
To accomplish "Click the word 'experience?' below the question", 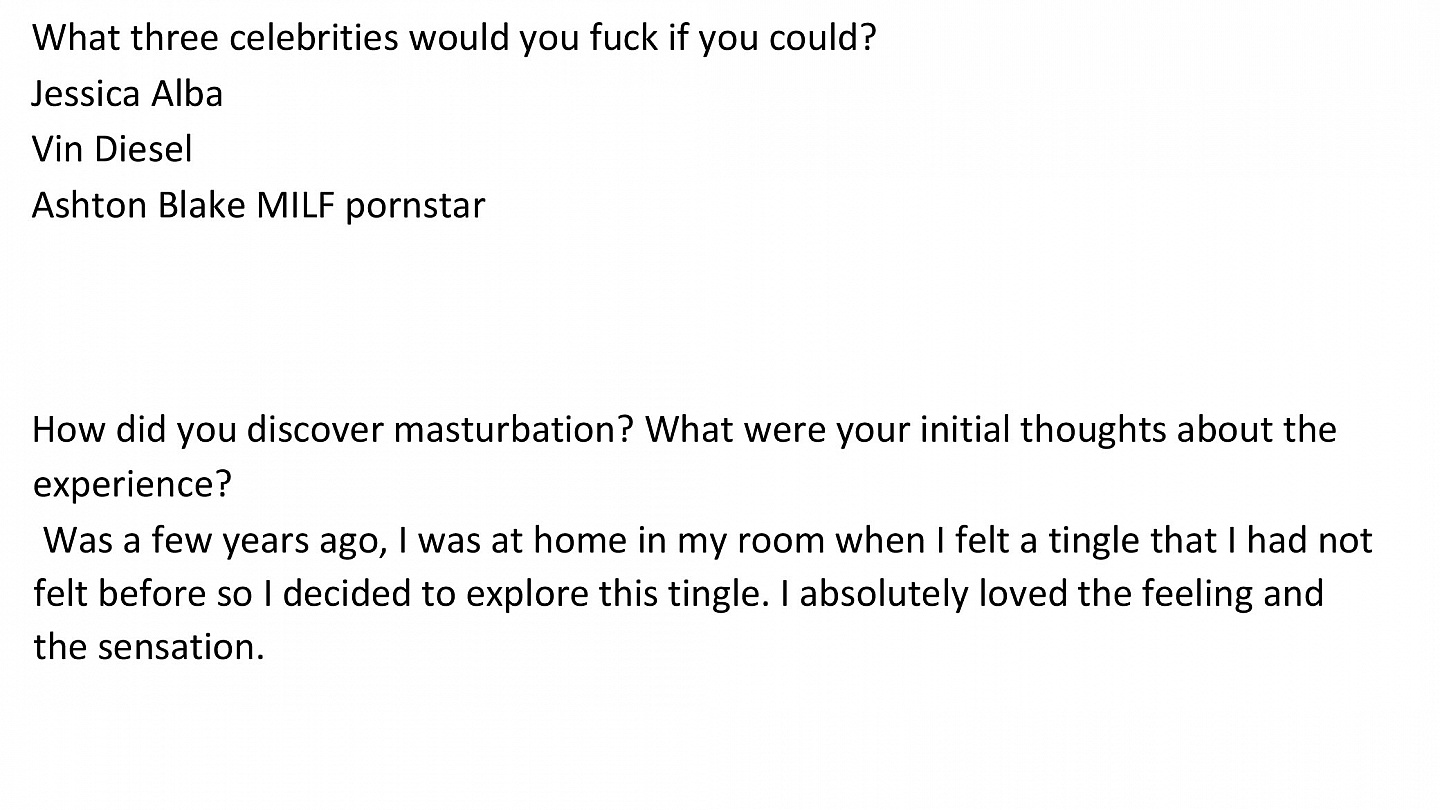I will [132, 485].
